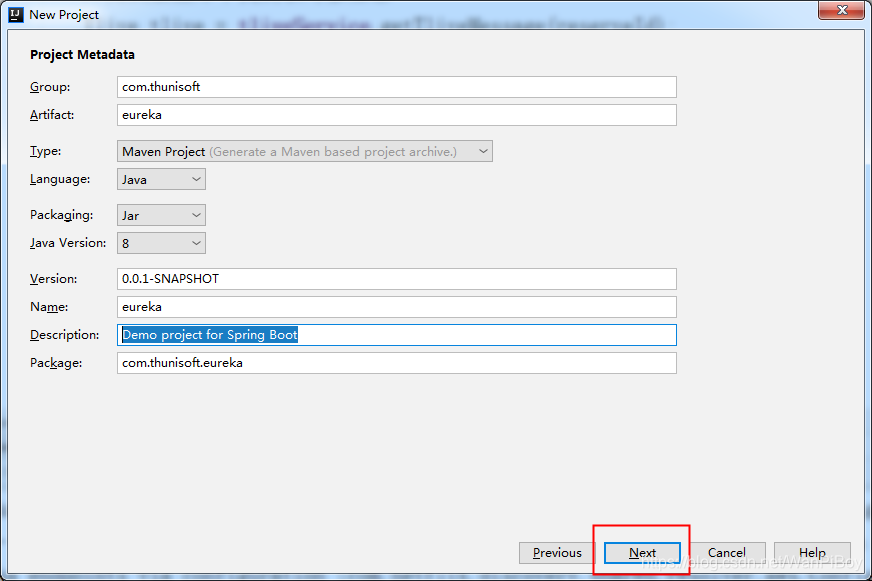The width and height of the screenshot is (872, 581).
Task: Click the Packaging label
Action: point(62,215)
